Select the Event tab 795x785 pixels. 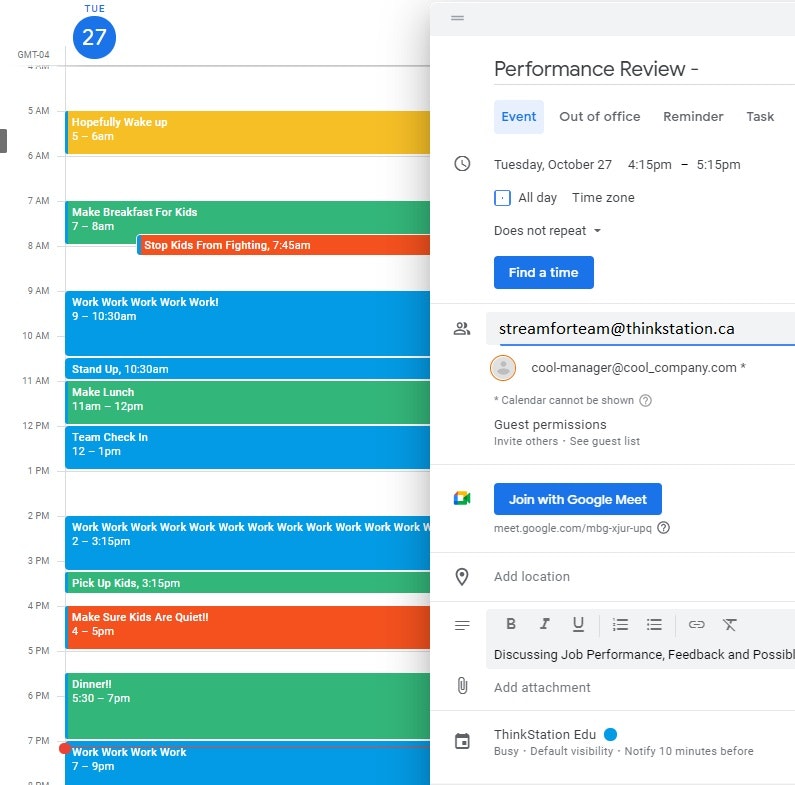click(518, 117)
